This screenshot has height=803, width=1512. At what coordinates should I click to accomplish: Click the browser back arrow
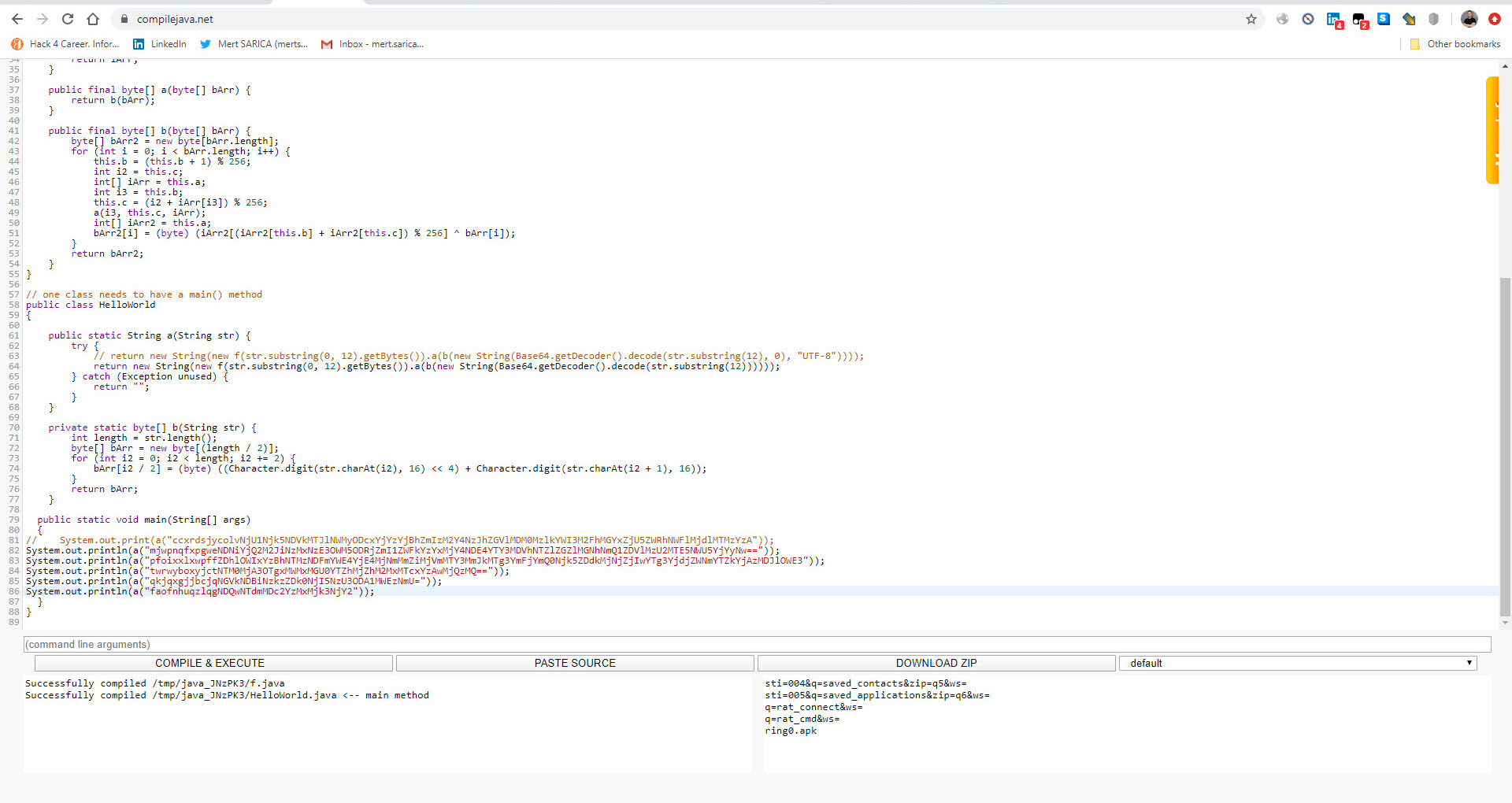point(17,19)
